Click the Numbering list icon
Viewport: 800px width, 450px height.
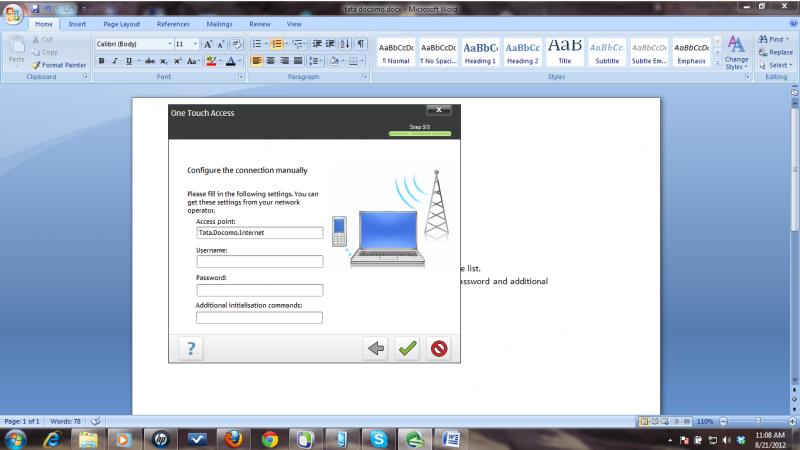coord(277,44)
